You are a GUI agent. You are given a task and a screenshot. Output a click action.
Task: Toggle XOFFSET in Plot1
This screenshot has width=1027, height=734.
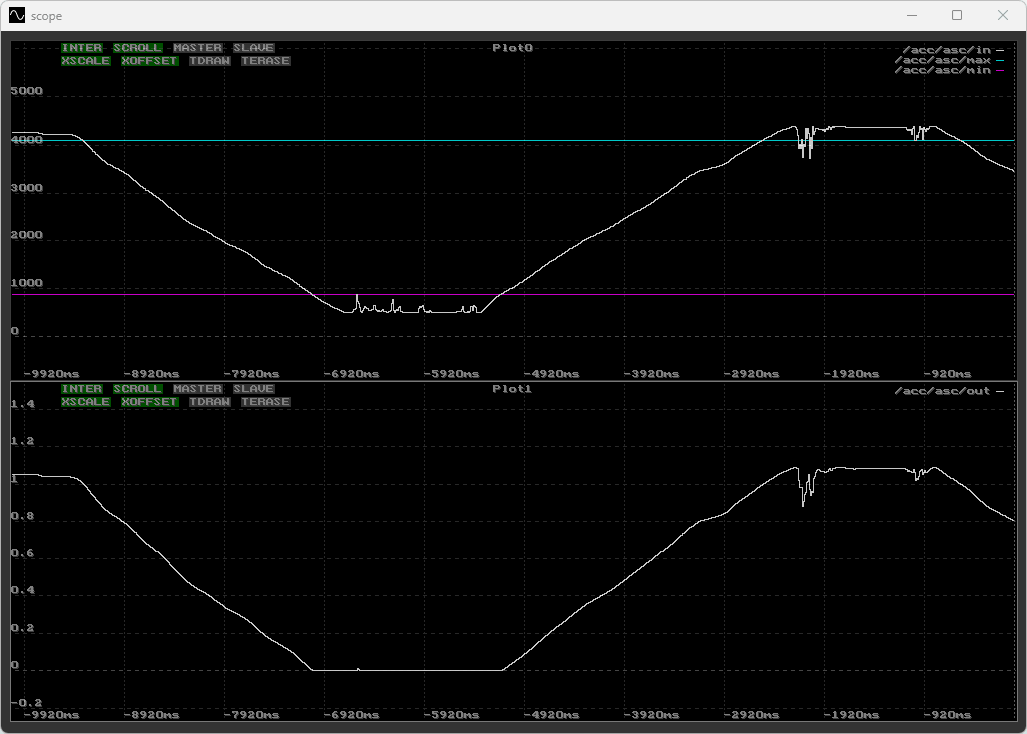point(149,402)
